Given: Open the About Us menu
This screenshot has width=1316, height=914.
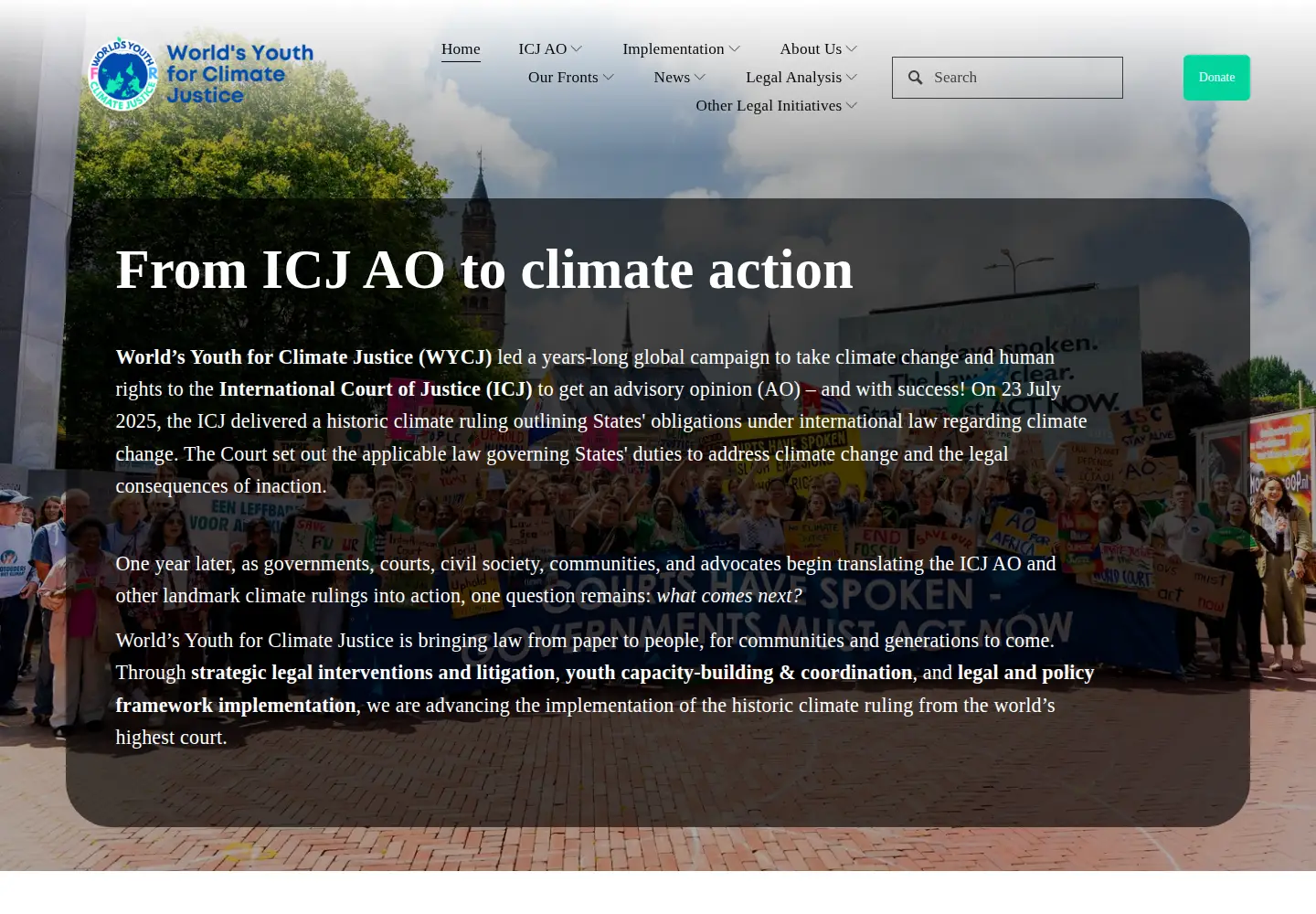Looking at the screenshot, I should [x=811, y=49].
